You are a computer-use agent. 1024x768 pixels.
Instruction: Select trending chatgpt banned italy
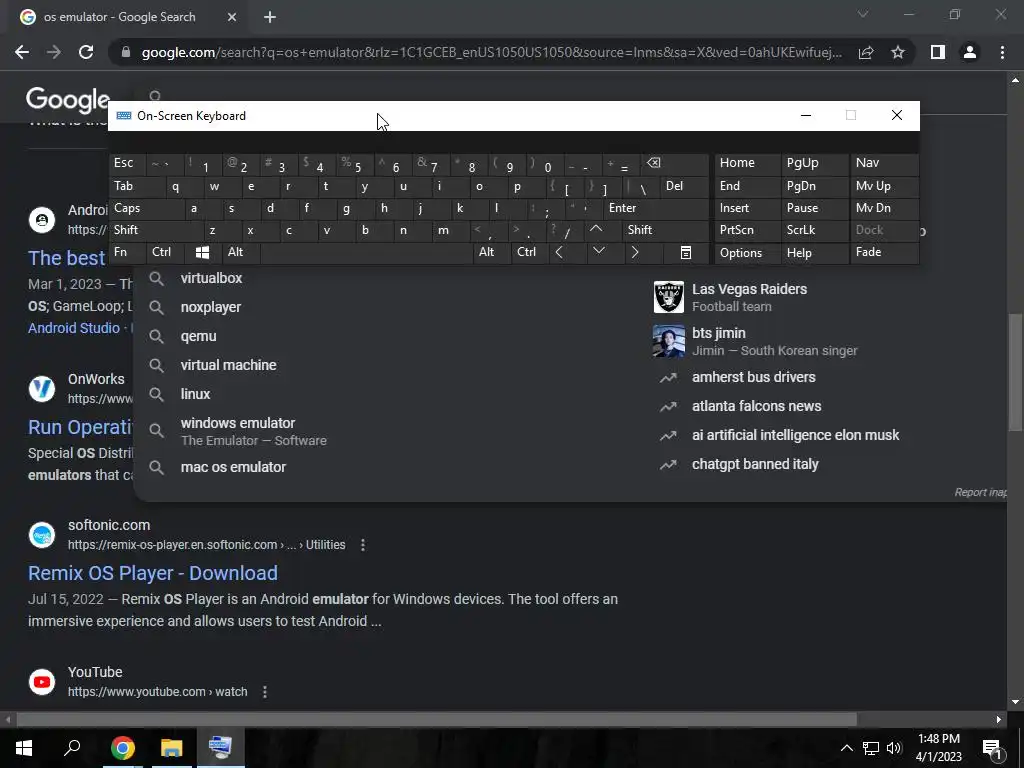(x=755, y=464)
